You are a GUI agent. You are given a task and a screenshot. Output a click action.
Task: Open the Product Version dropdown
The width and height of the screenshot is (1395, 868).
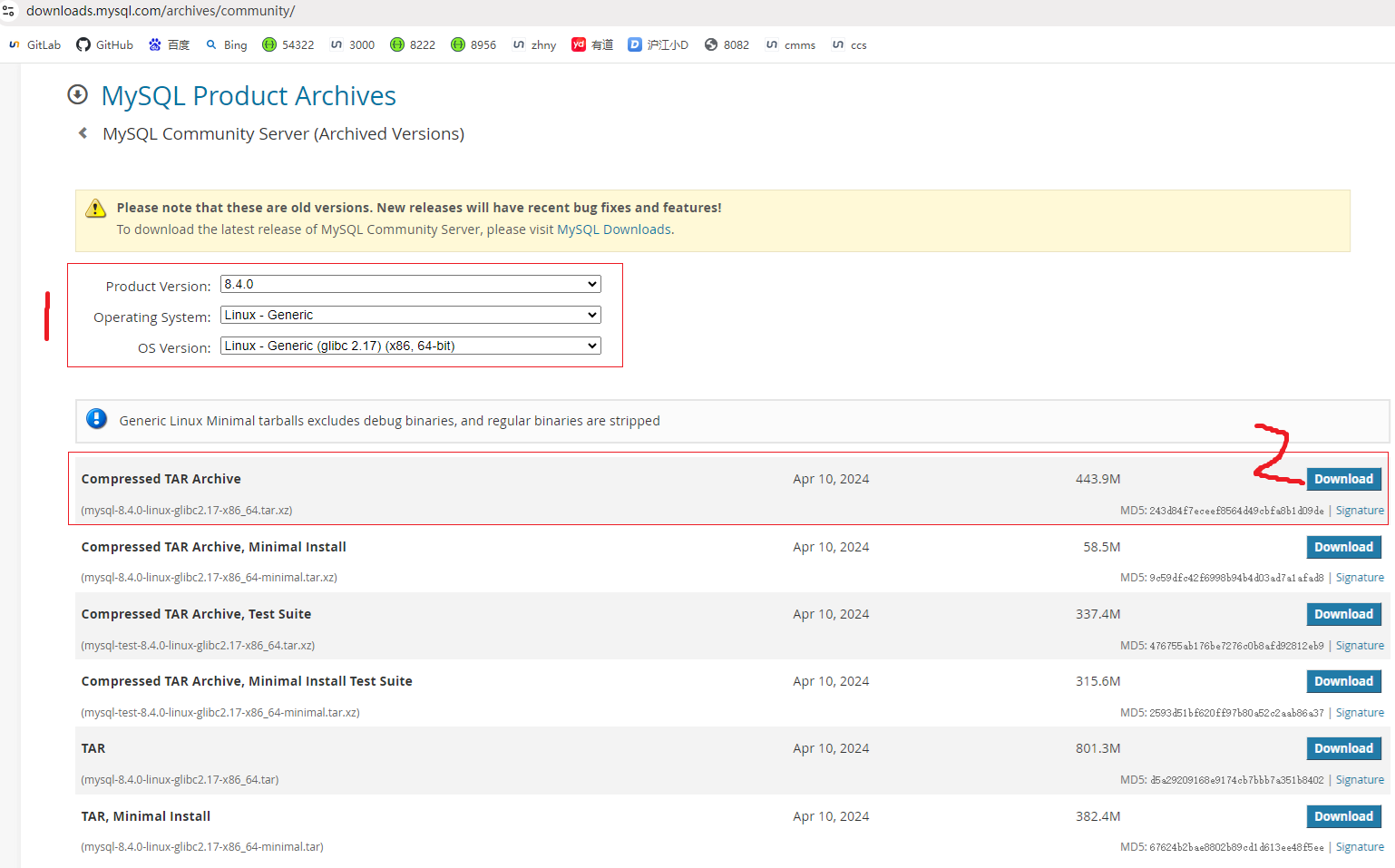[411, 284]
